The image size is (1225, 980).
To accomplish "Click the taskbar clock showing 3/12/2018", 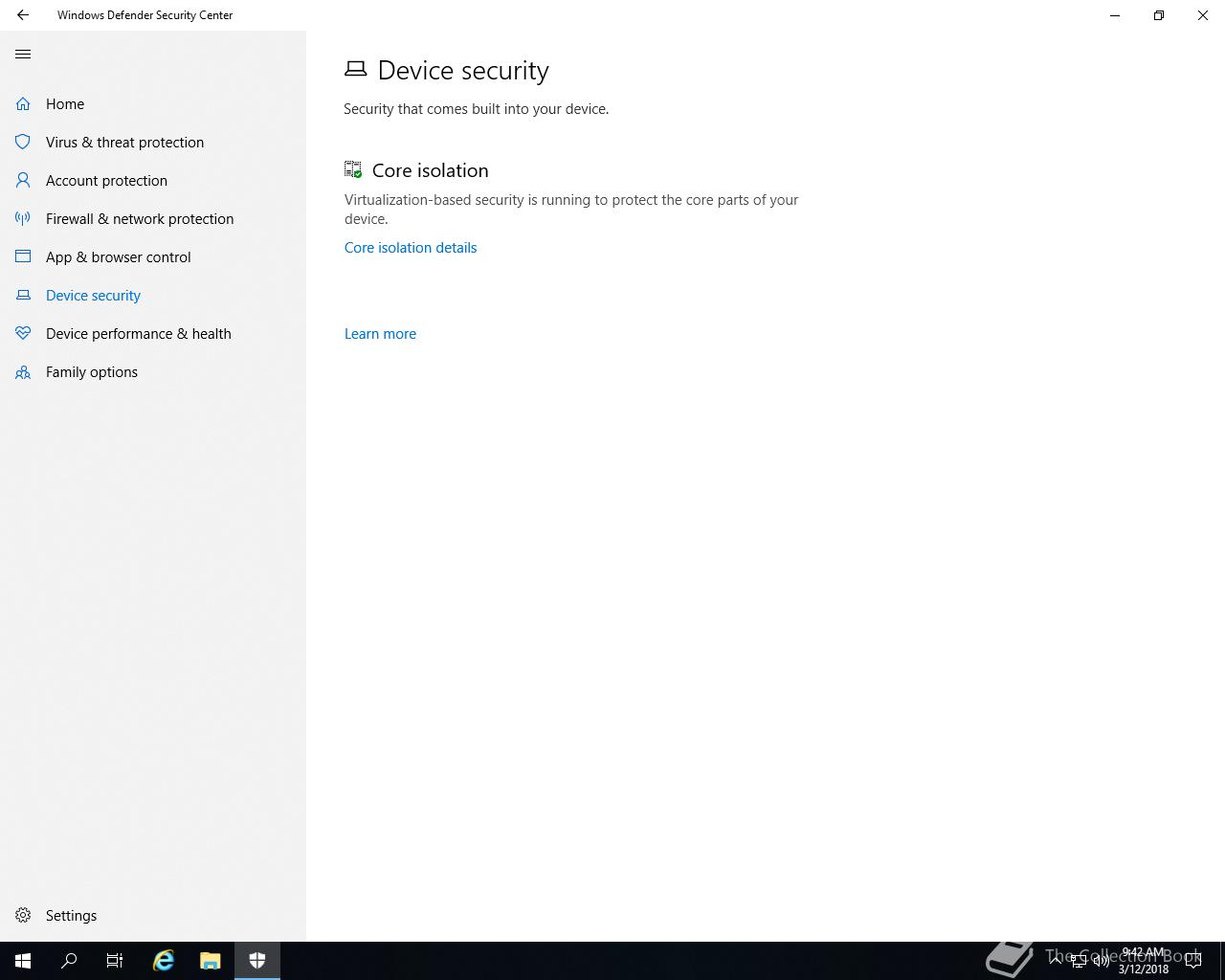I will point(1143,961).
